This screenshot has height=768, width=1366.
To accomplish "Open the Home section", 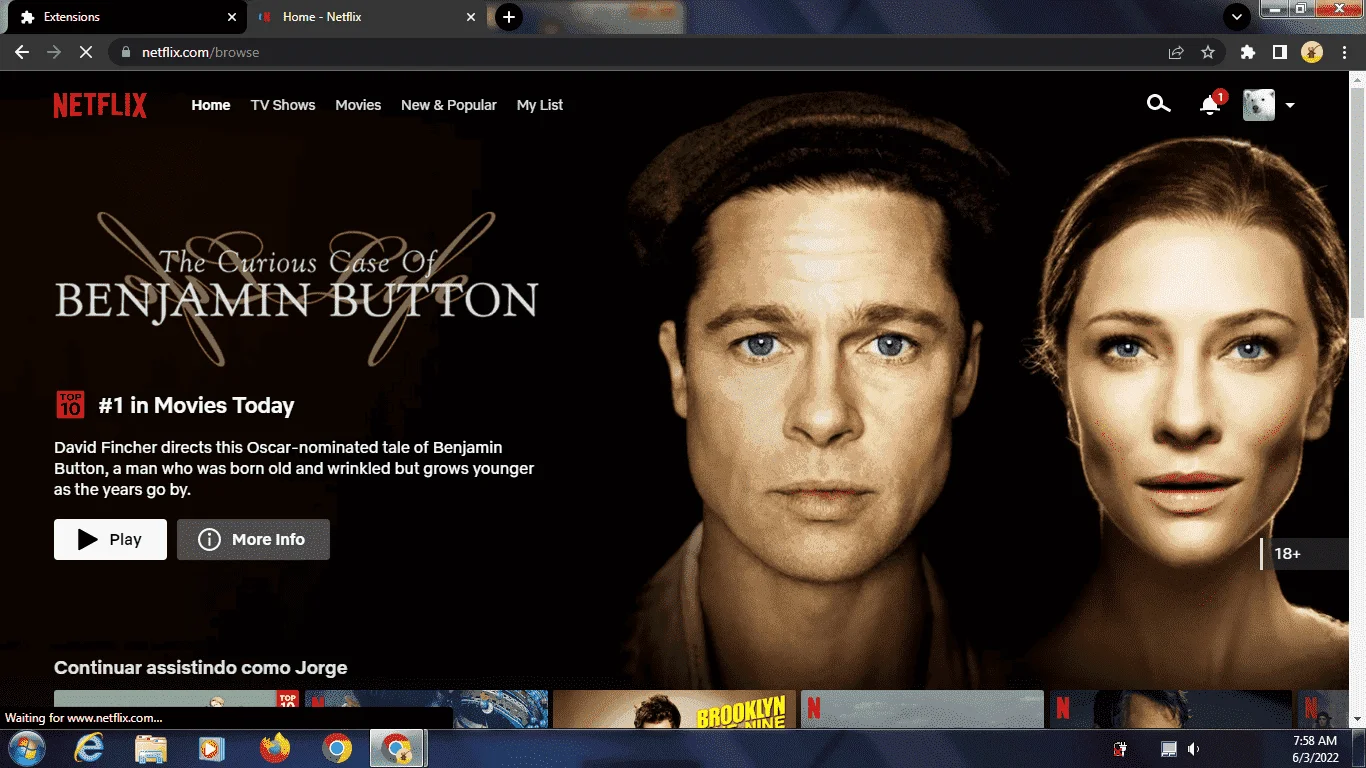I will point(211,105).
